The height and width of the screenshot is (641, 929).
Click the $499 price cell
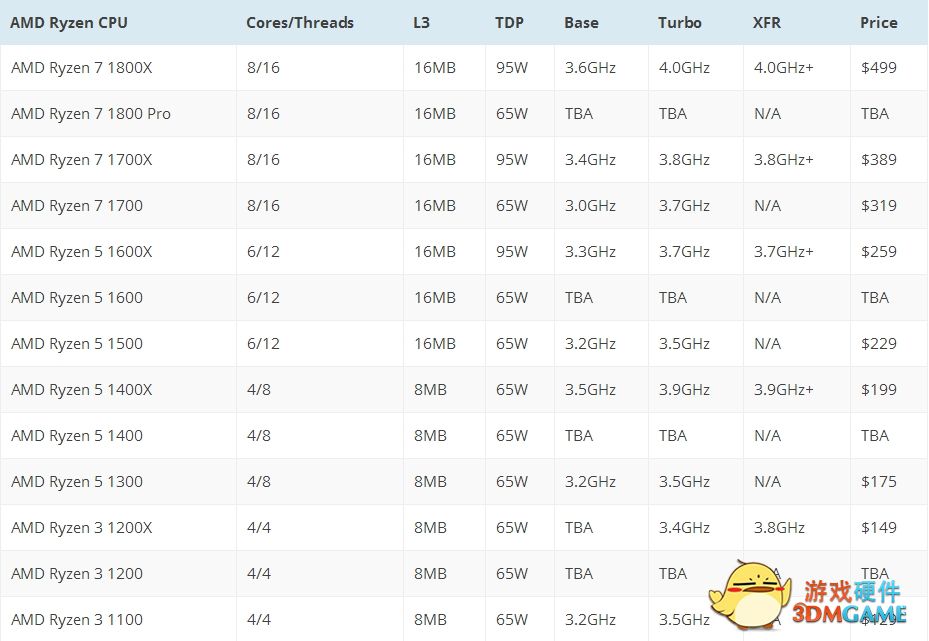879,68
